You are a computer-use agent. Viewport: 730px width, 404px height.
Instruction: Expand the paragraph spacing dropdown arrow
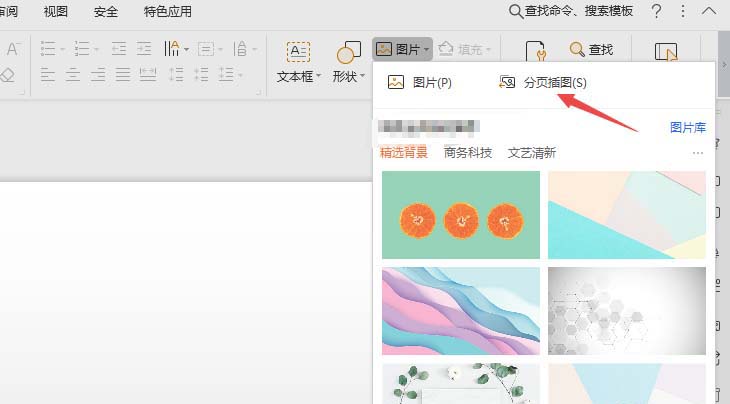(240, 74)
